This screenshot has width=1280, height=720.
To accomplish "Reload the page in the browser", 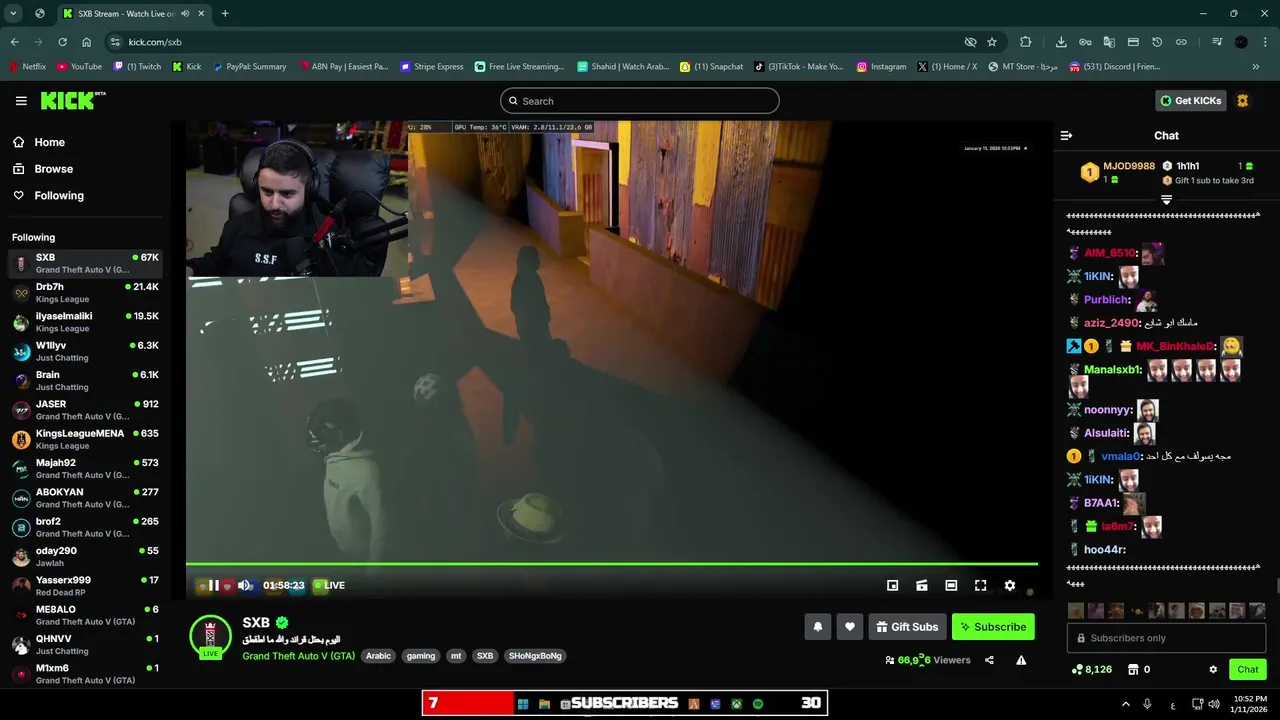I will click(62, 42).
